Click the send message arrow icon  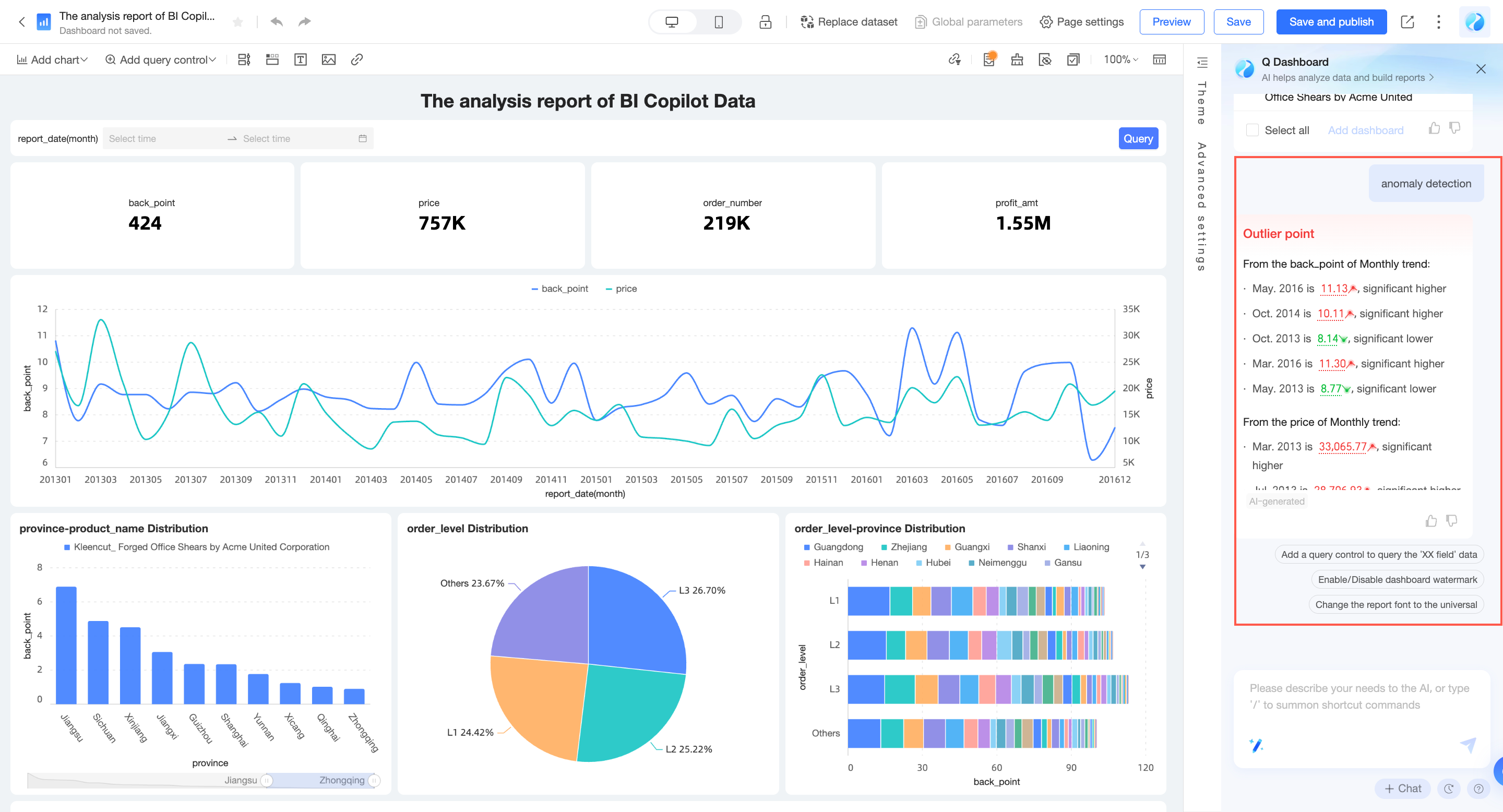(x=1468, y=744)
